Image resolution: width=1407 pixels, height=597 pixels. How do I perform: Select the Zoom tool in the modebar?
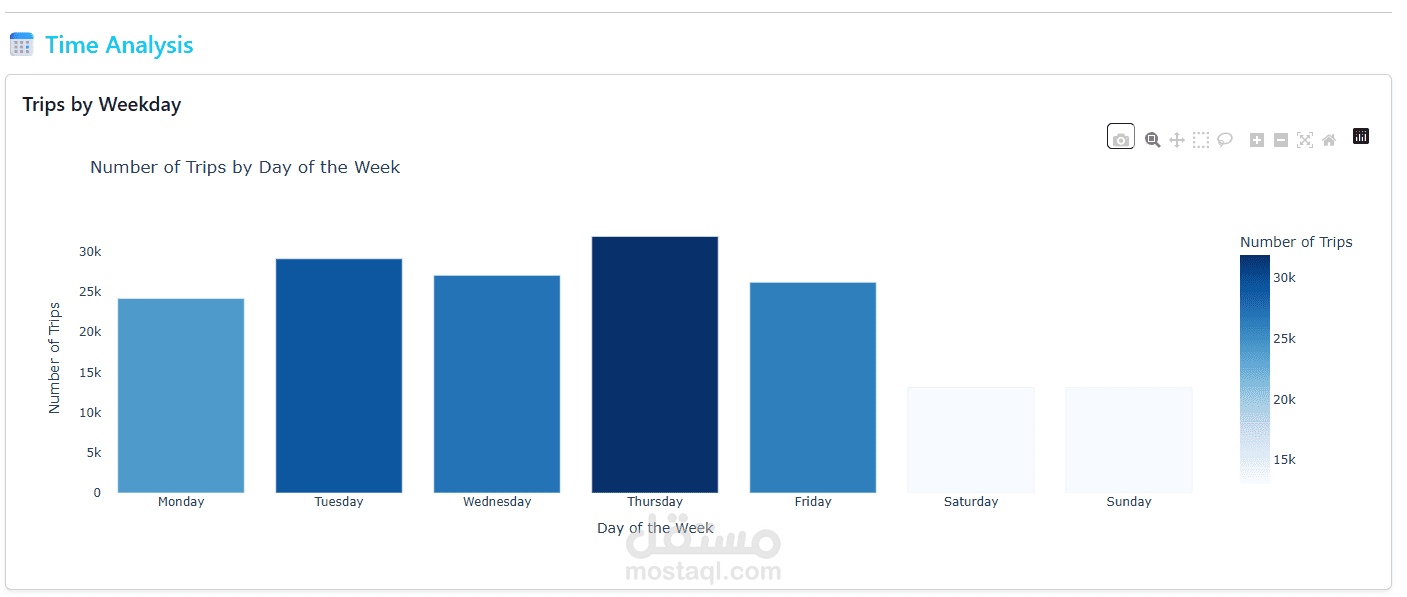click(x=1152, y=140)
